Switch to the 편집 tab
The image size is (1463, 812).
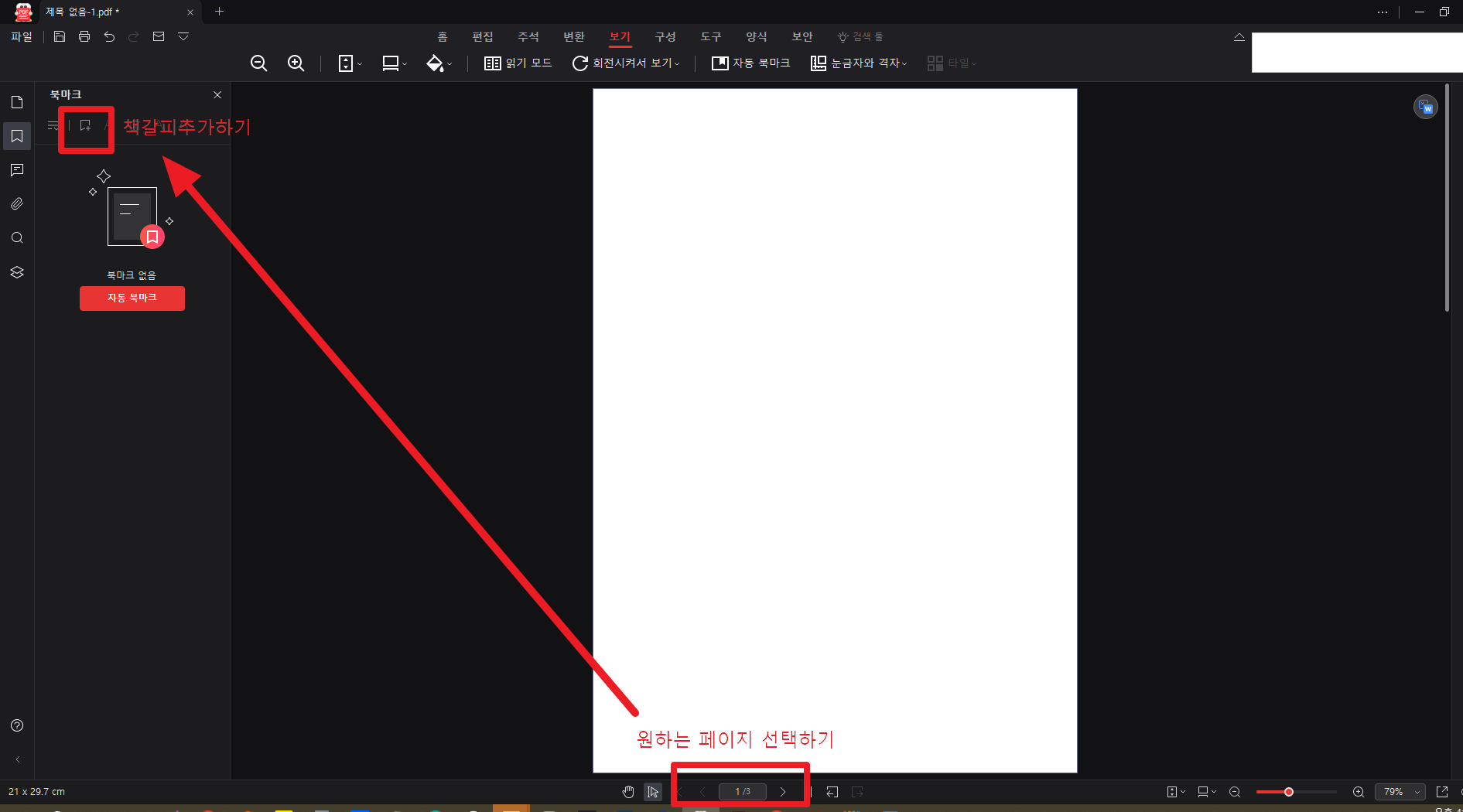coord(482,36)
